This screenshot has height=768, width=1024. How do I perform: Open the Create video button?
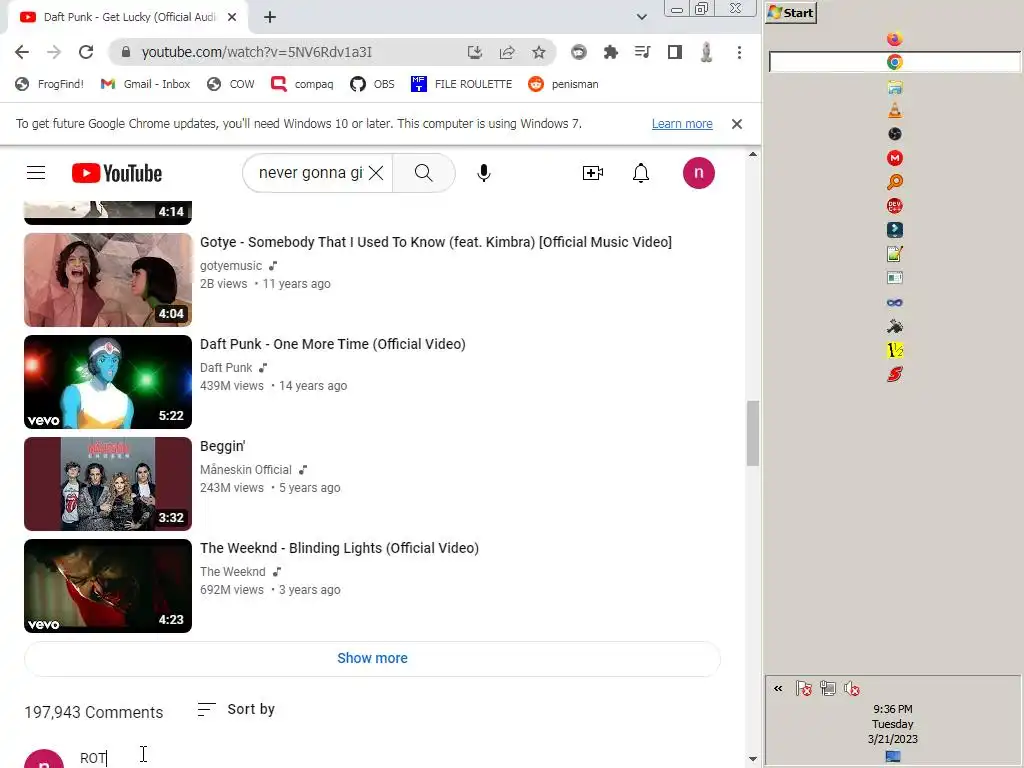coord(592,173)
